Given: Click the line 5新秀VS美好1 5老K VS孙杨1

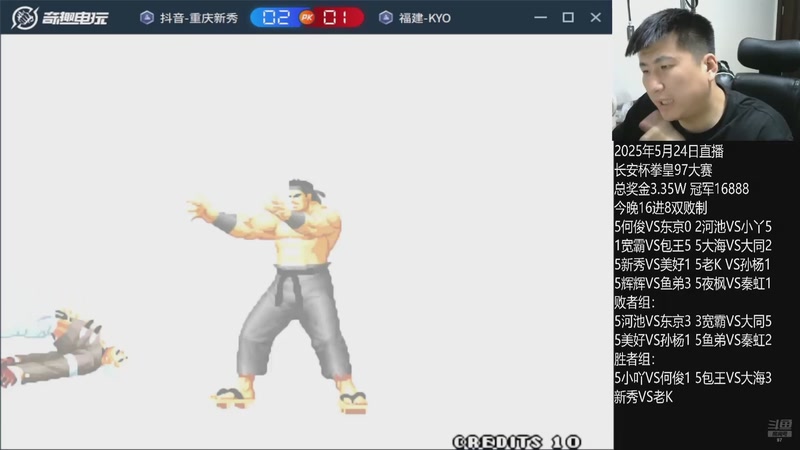Looking at the screenshot, I should click(692, 264).
